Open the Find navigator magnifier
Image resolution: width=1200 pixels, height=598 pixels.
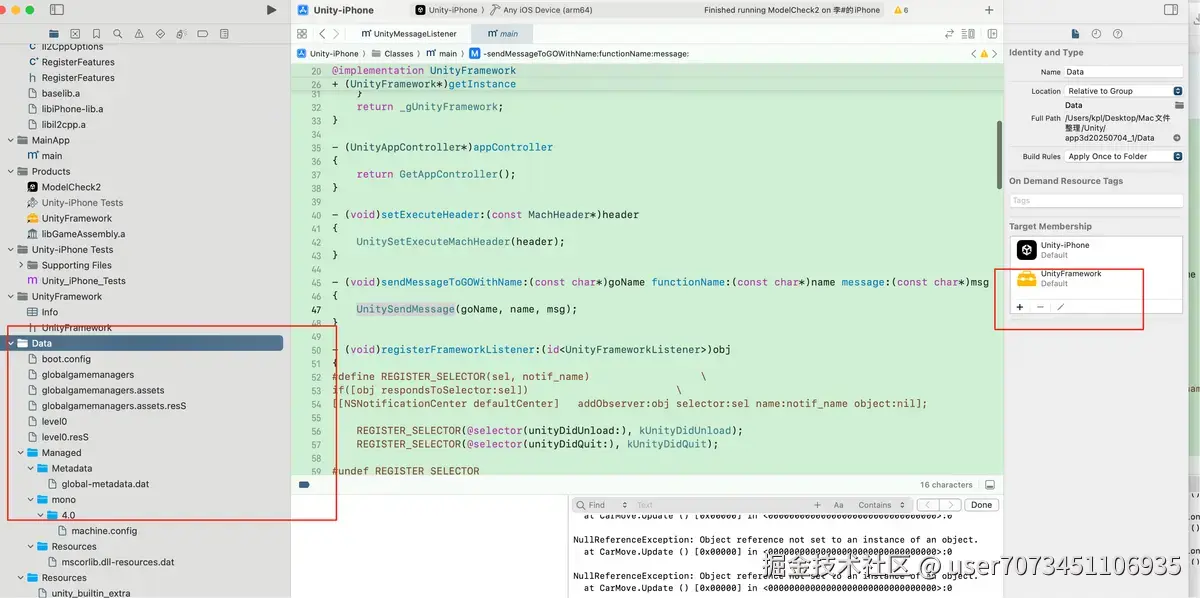[x=119, y=34]
